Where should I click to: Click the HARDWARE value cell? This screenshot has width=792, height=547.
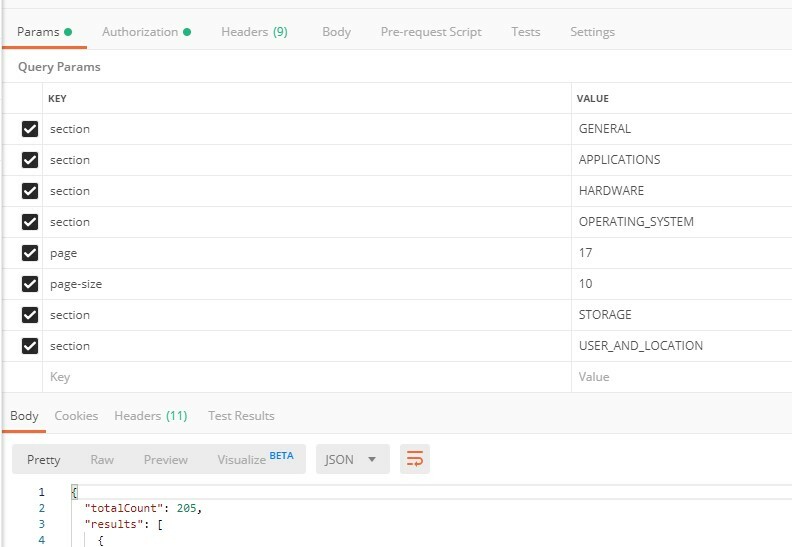click(x=681, y=191)
